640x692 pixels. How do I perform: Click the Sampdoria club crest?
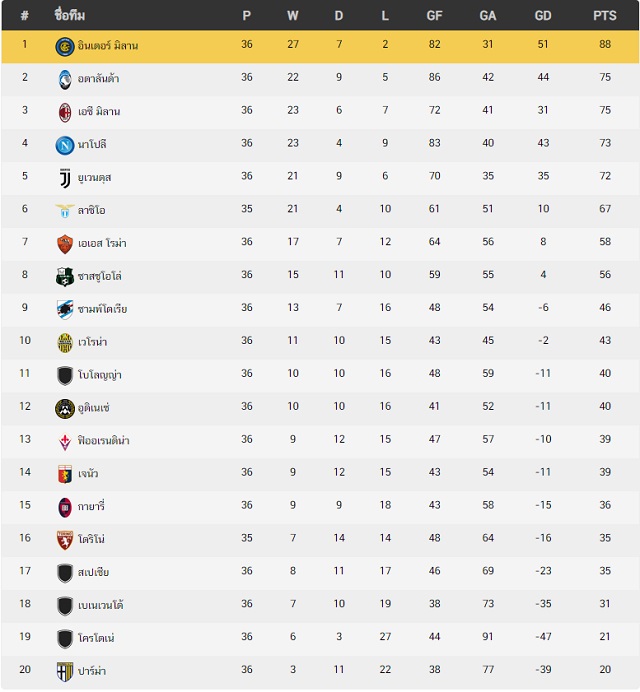(65, 310)
